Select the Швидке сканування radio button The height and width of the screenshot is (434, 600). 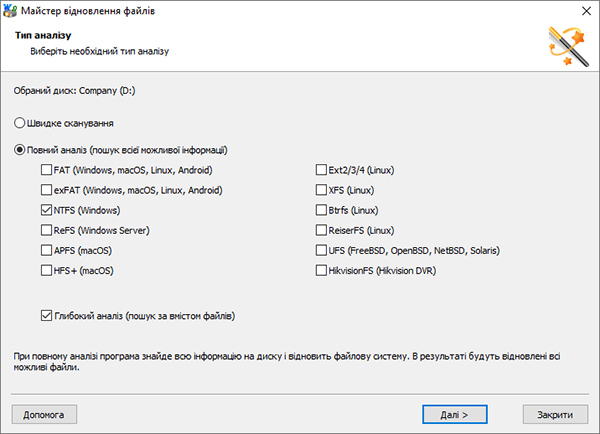point(20,123)
